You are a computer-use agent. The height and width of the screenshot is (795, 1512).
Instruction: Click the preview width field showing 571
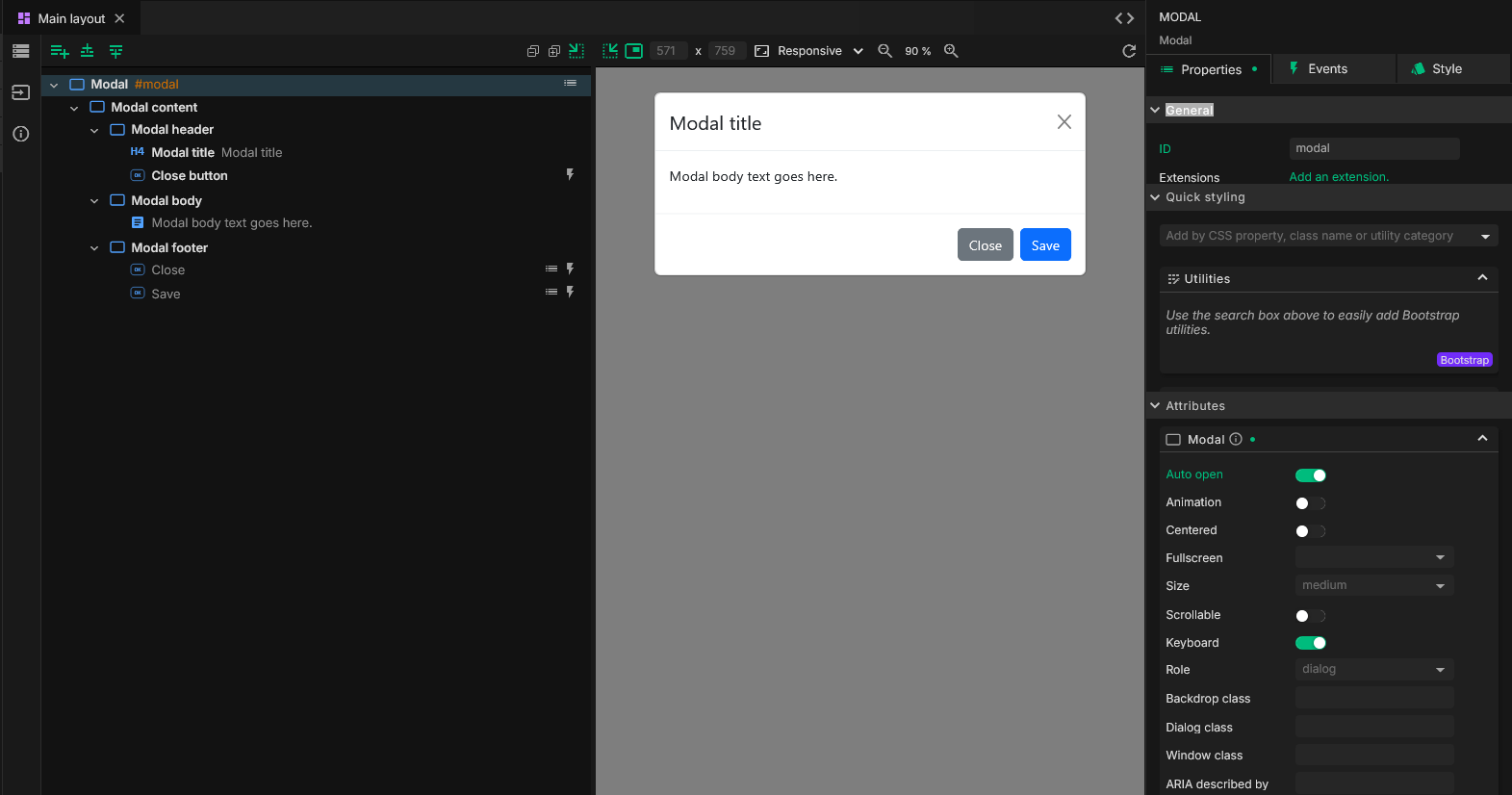coord(667,51)
